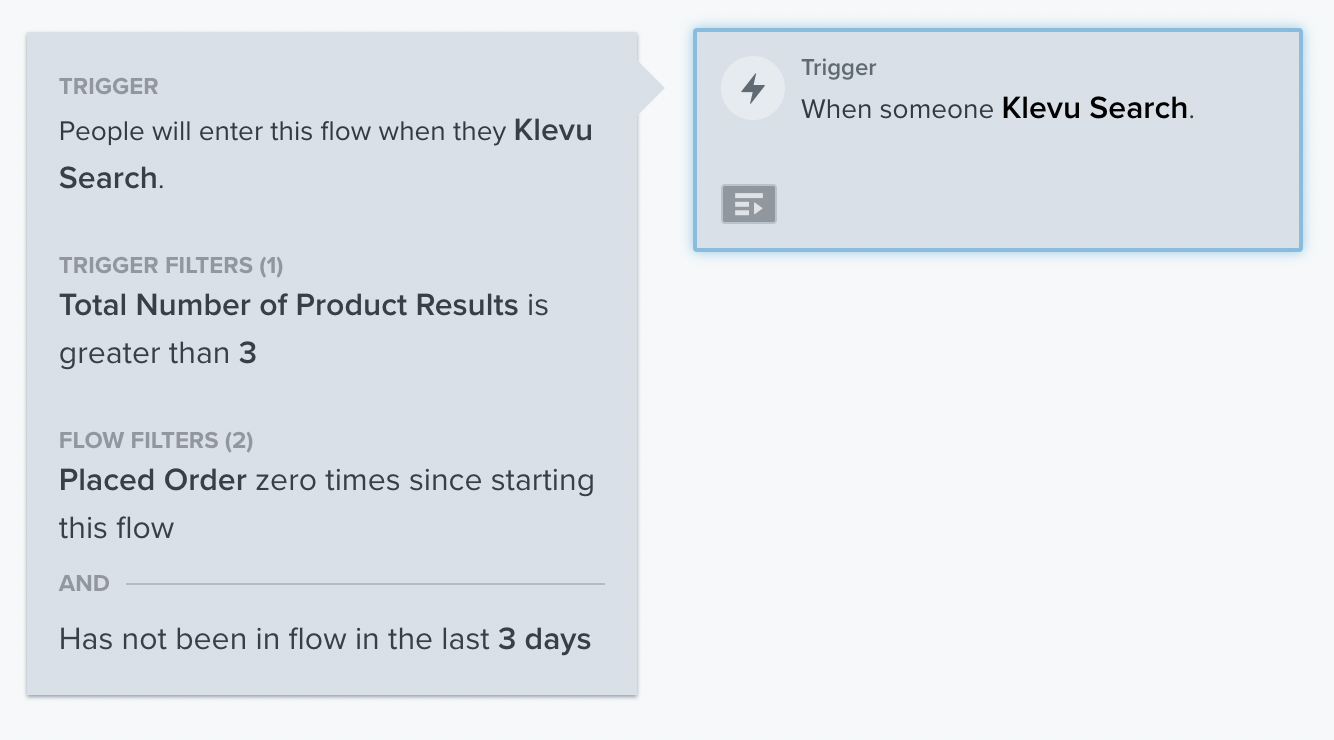The width and height of the screenshot is (1334, 740).
Task: Click the bold '3 days' value
Action: [x=544, y=639]
